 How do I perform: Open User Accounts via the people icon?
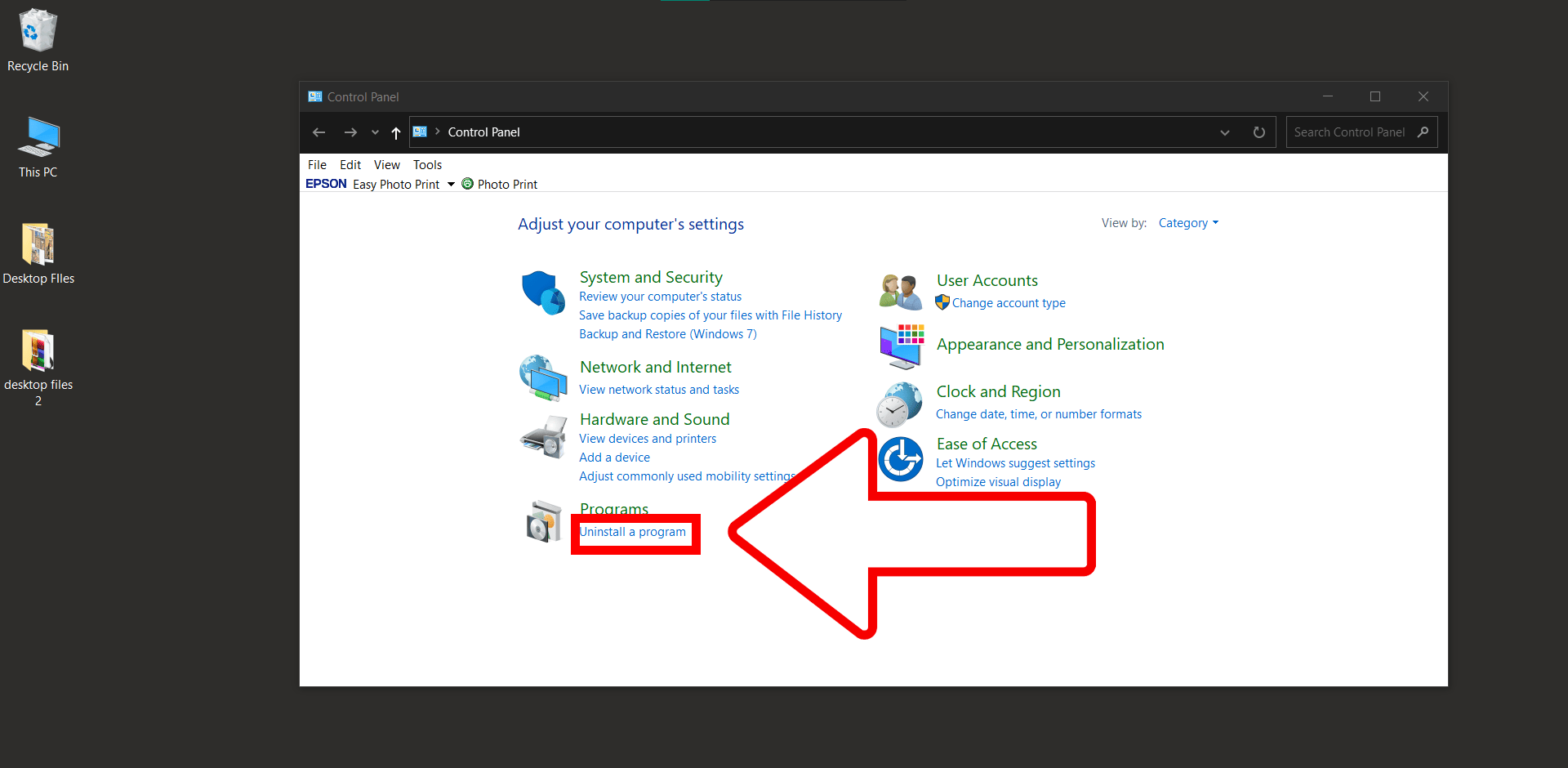coord(900,291)
